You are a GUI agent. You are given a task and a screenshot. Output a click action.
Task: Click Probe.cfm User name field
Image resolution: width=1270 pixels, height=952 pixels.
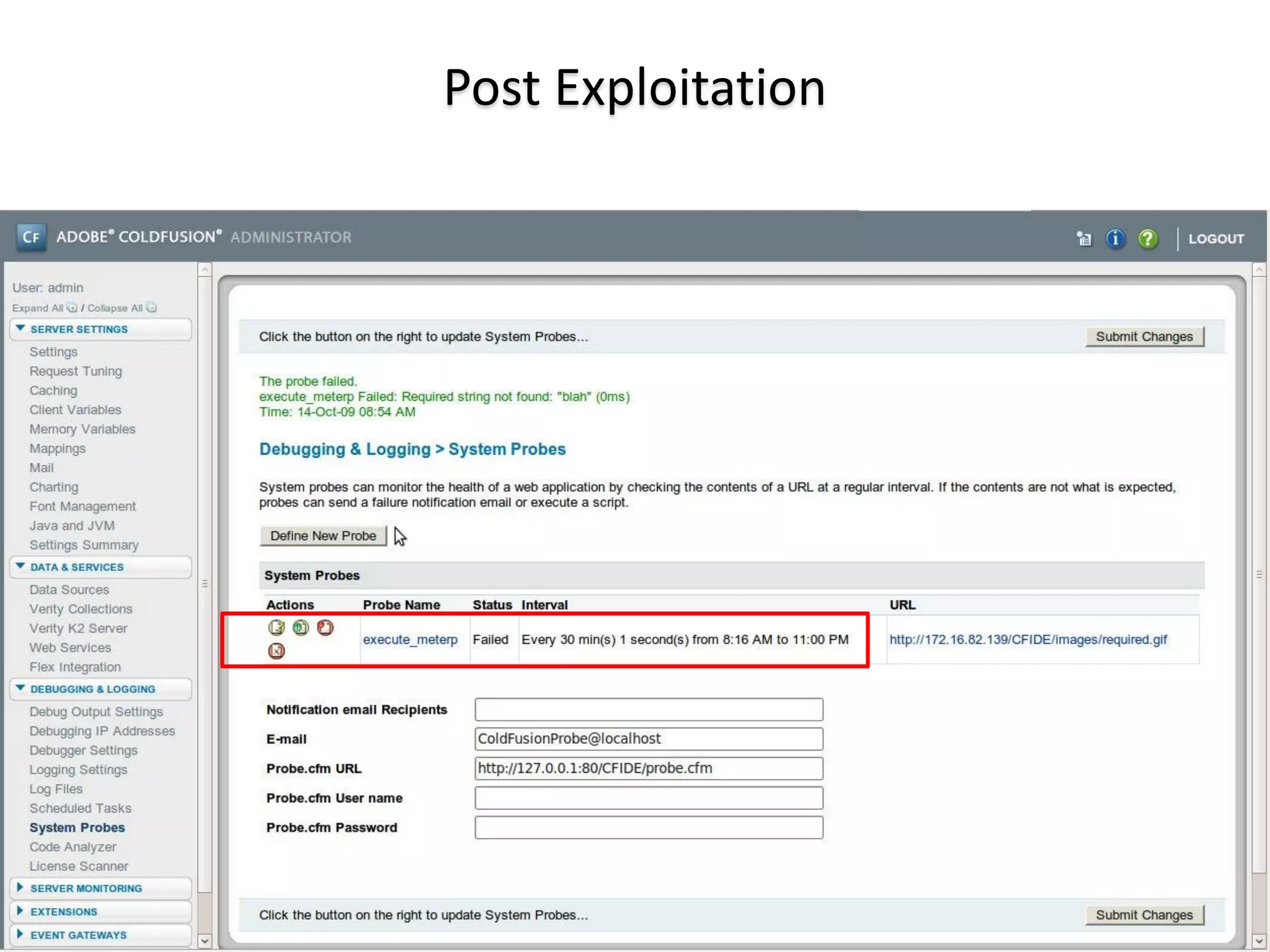tap(649, 798)
